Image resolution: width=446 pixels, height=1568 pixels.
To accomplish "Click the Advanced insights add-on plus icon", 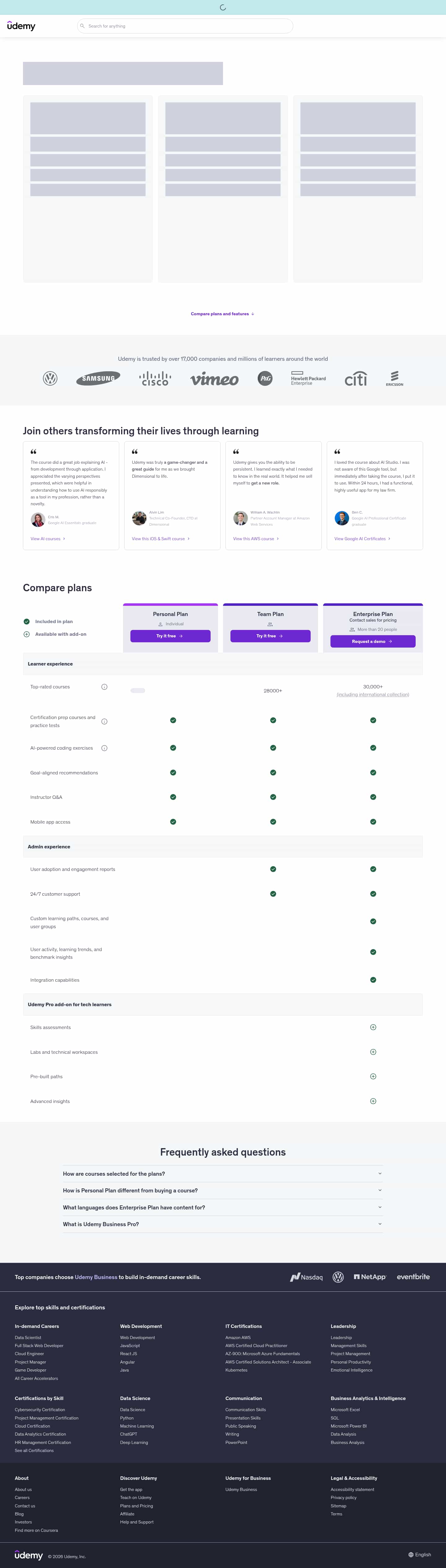I will click(373, 1101).
